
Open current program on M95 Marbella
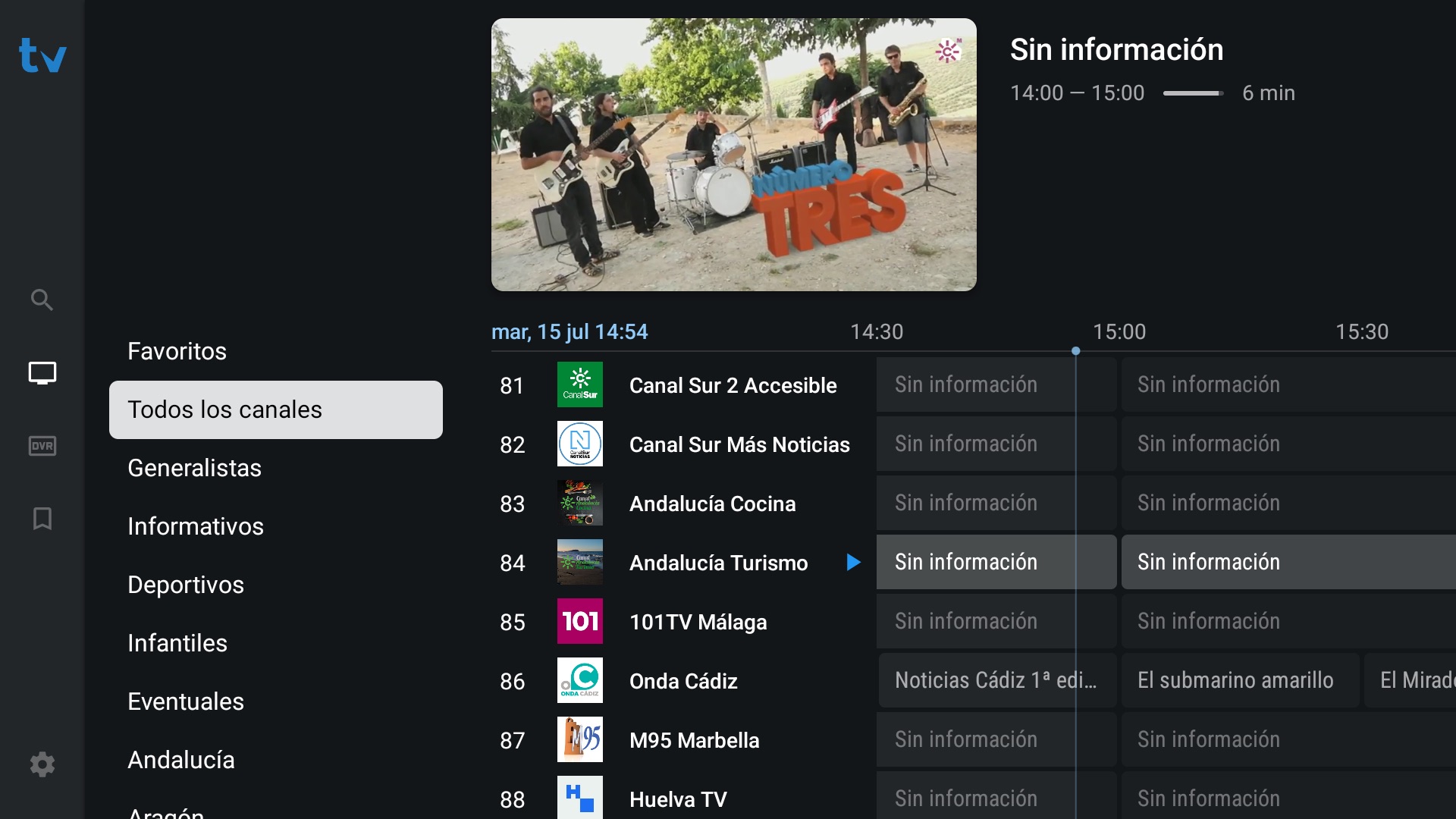point(996,739)
